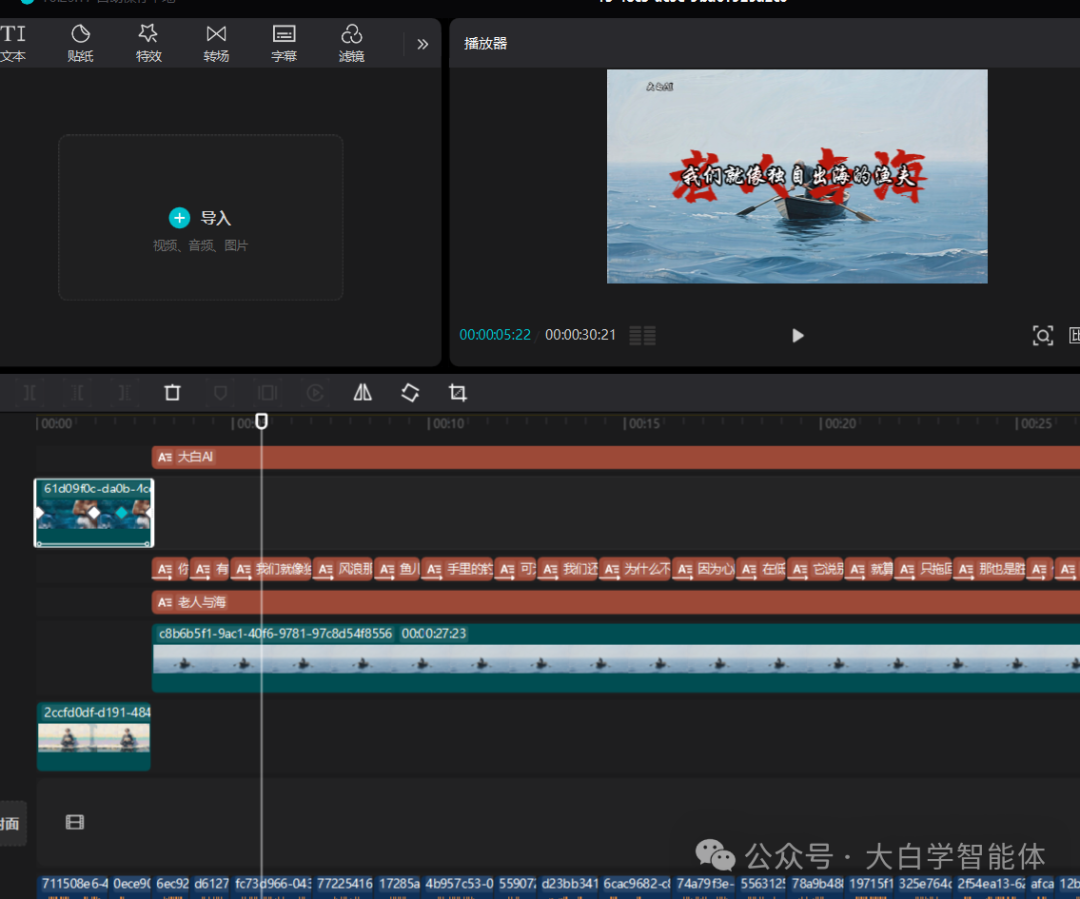1080x899 pixels.
Task: Select the subtitle clip 我们就像独
Action: (271, 569)
